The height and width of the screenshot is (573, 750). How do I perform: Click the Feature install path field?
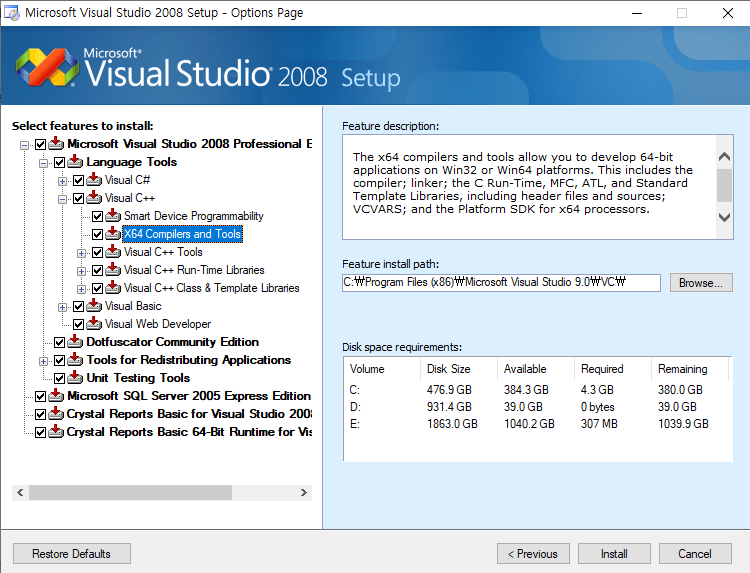click(501, 283)
